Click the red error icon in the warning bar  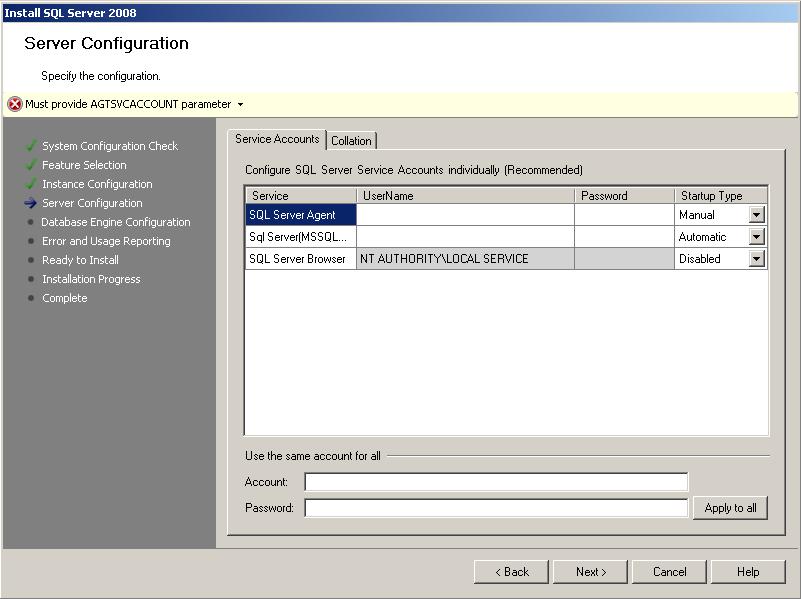pyautogui.click(x=15, y=104)
